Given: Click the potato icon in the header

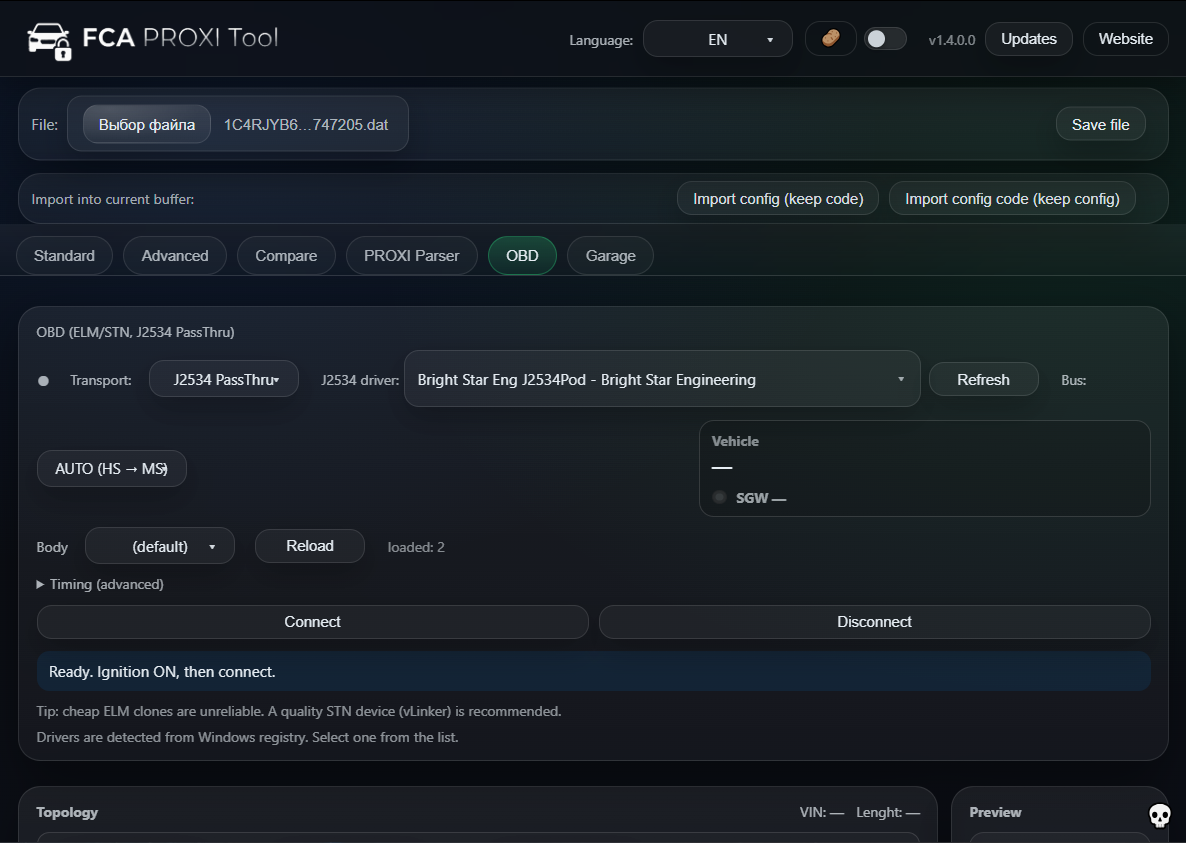Looking at the screenshot, I should [x=830, y=38].
